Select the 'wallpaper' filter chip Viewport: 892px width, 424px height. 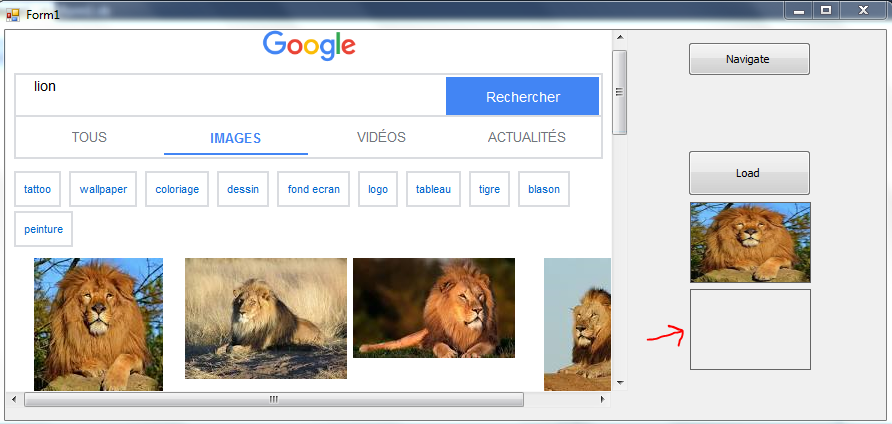pos(103,189)
